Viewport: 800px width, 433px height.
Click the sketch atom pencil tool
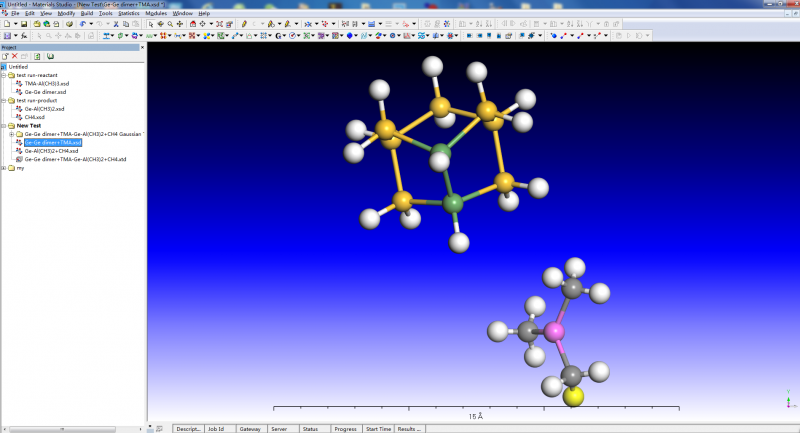(x=245, y=23)
